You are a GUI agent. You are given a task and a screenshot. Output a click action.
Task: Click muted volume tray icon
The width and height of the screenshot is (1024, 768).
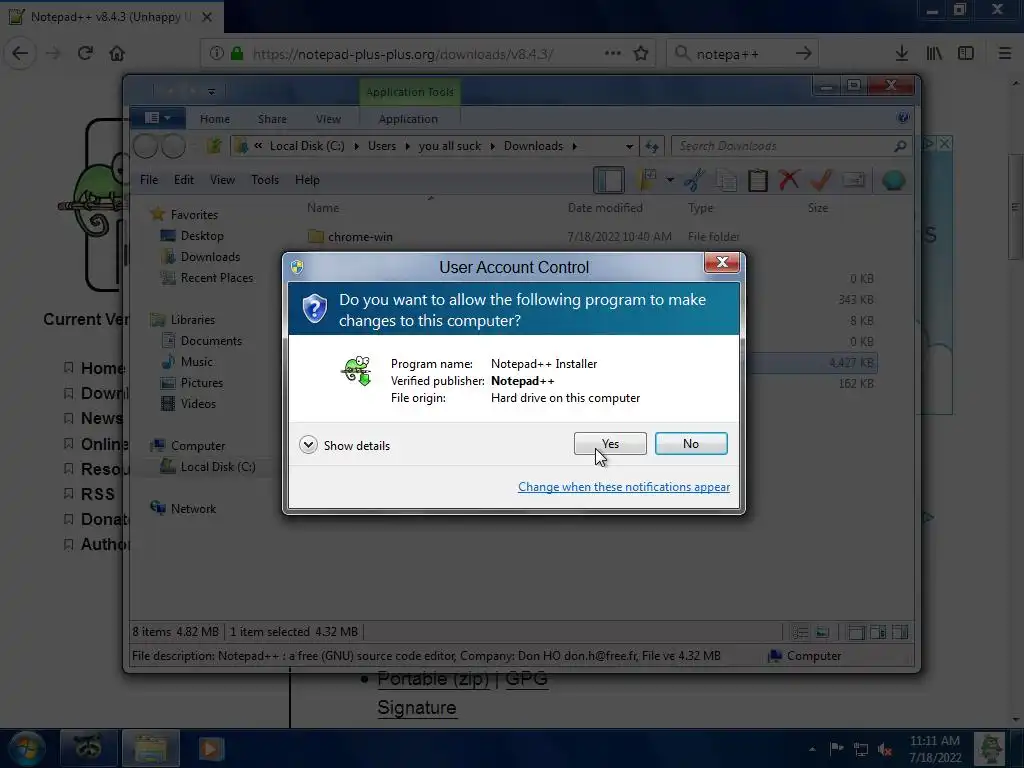tap(885, 749)
